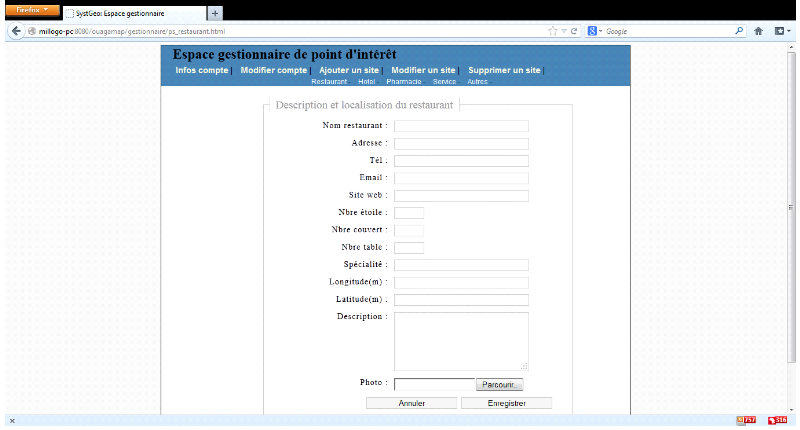Click the Google search engine icon
800x430 pixels.
coord(592,31)
